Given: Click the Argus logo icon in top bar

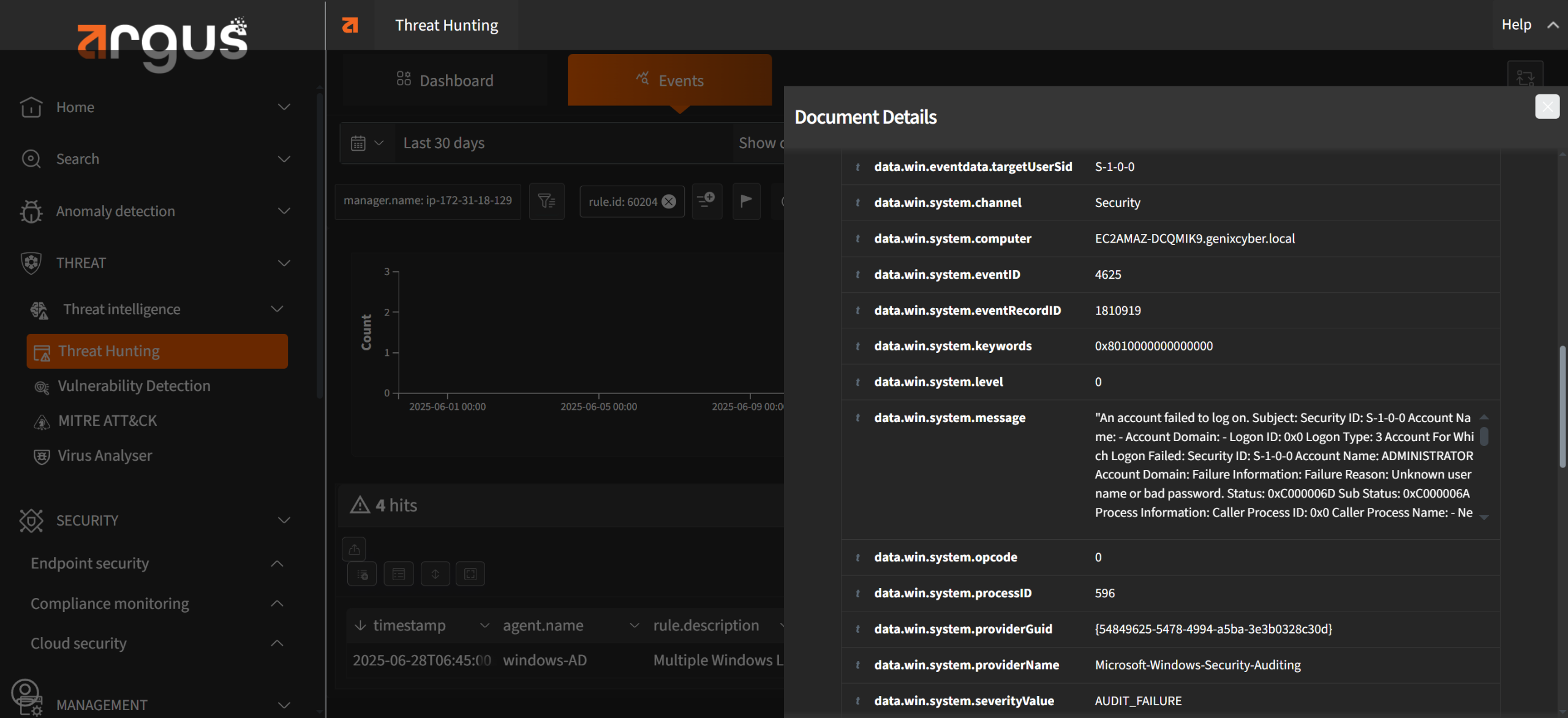Looking at the screenshot, I should tap(350, 25).
